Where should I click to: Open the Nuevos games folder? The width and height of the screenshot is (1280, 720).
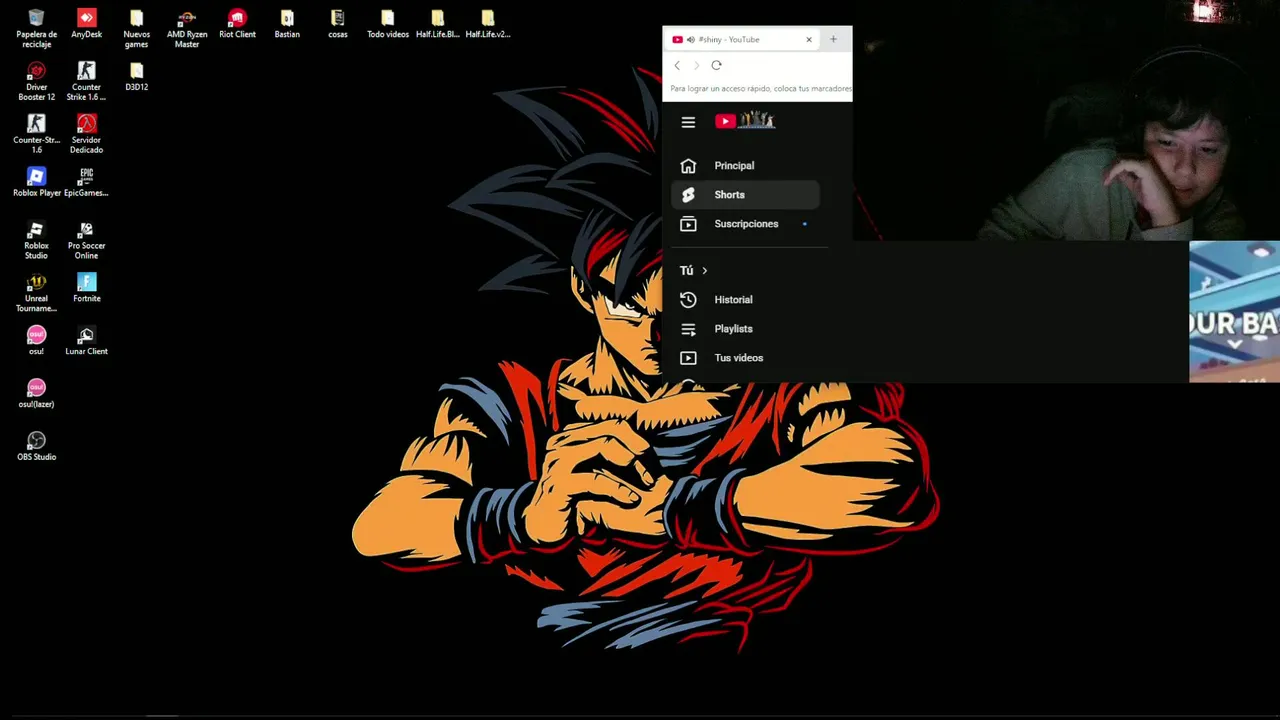point(137,28)
